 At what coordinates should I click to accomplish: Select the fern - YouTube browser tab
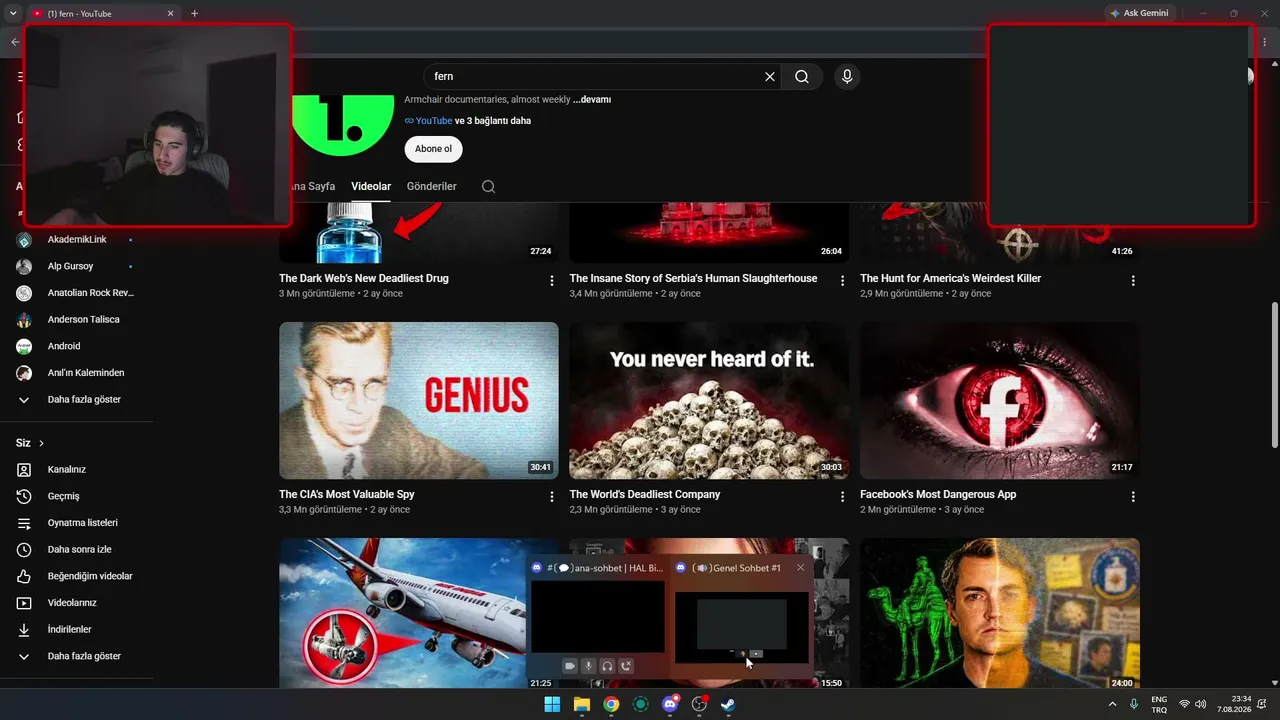pyautogui.click(x=102, y=13)
